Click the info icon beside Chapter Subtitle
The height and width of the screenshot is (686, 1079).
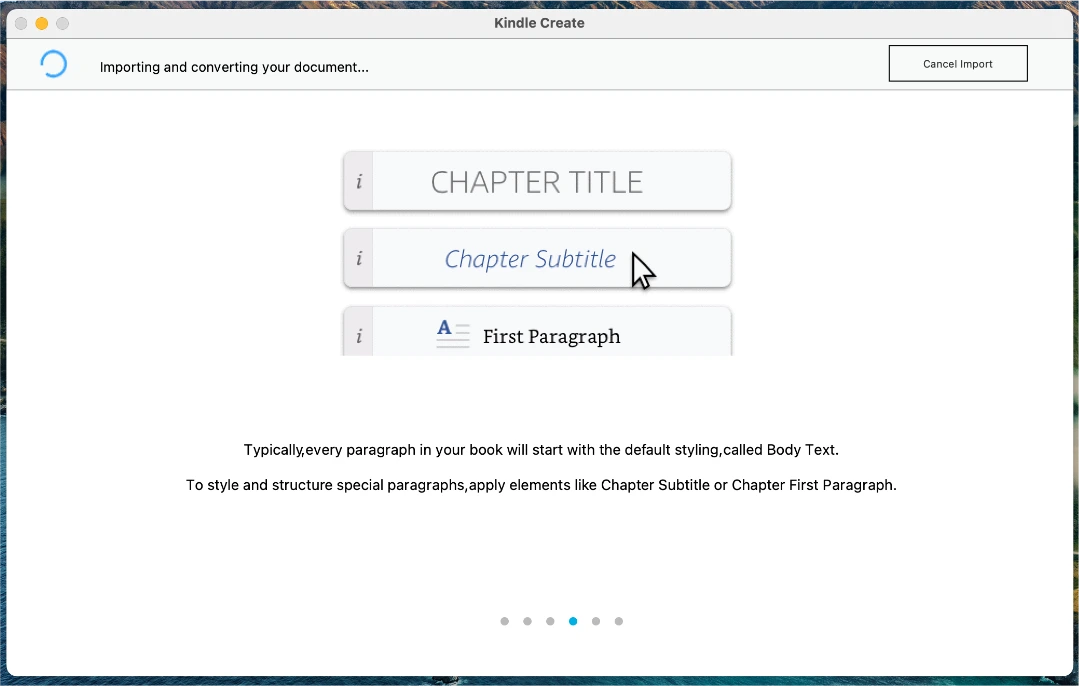pyautogui.click(x=359, y=259)
